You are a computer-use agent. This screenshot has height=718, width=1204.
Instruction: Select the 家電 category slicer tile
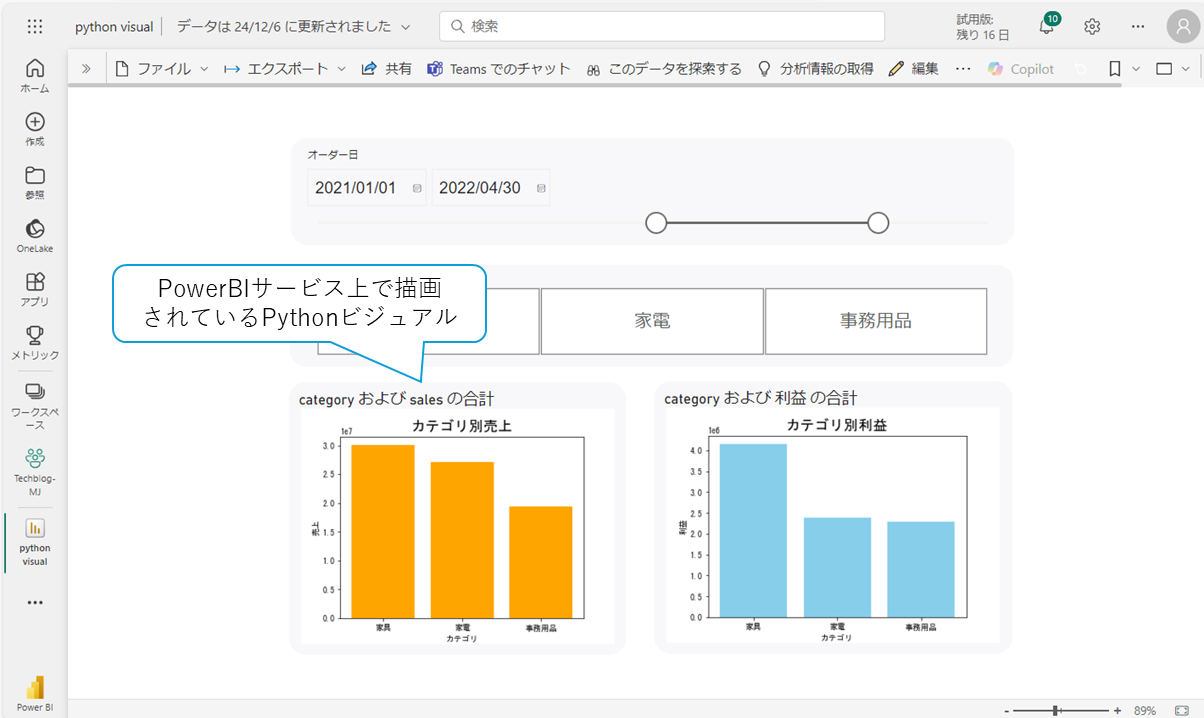pyautogui.click(x=652, y=321)
